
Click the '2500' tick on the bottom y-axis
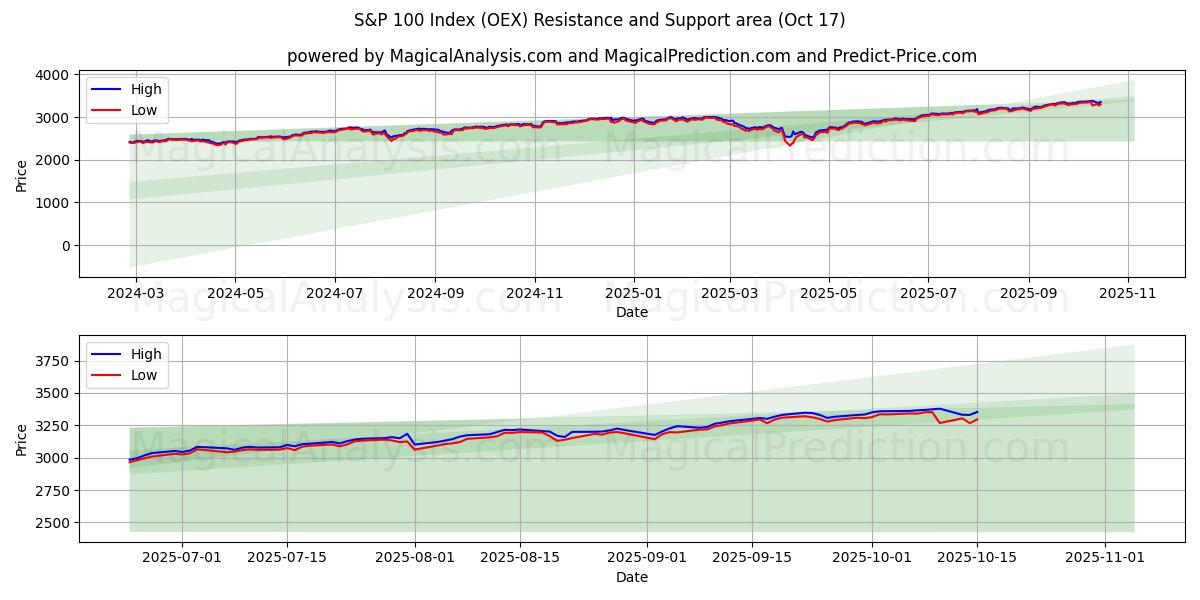52,523
